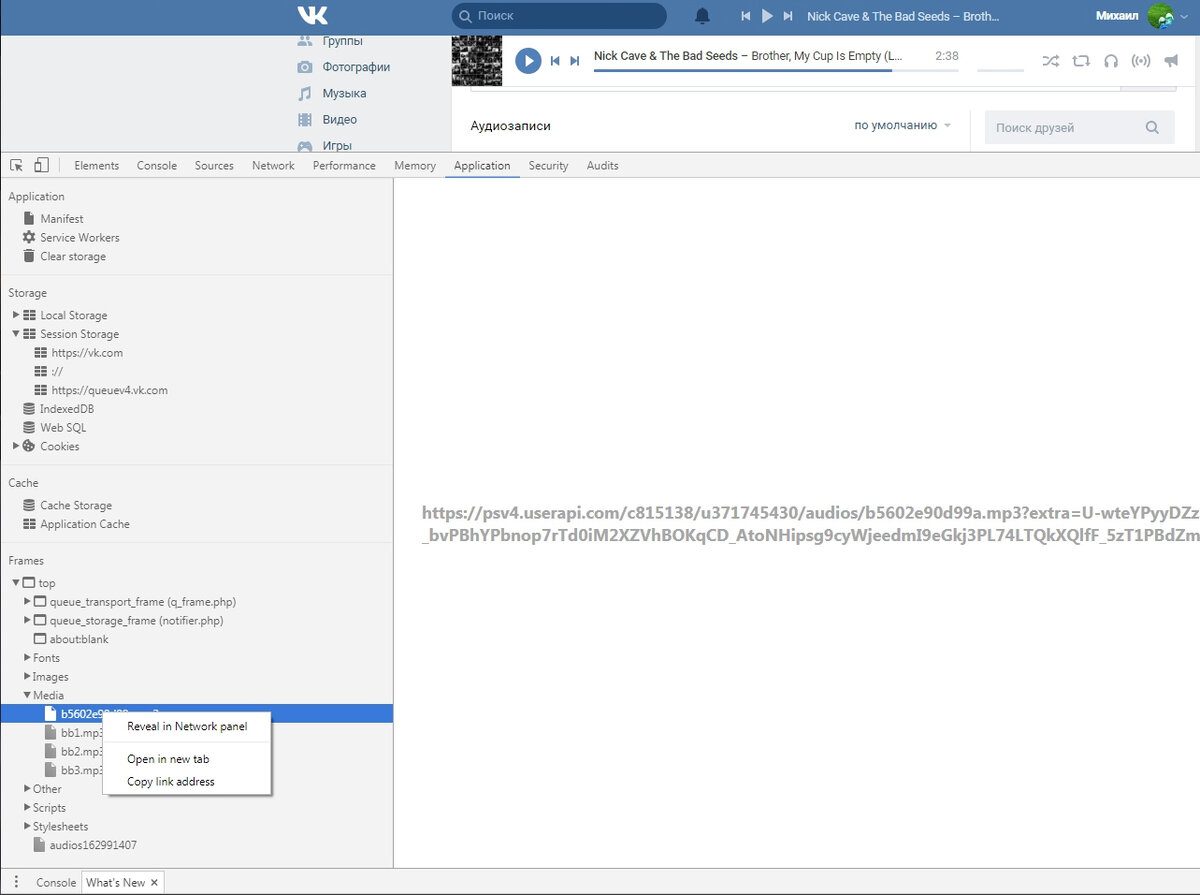Expand the Images folder

[x=27, y=677]
